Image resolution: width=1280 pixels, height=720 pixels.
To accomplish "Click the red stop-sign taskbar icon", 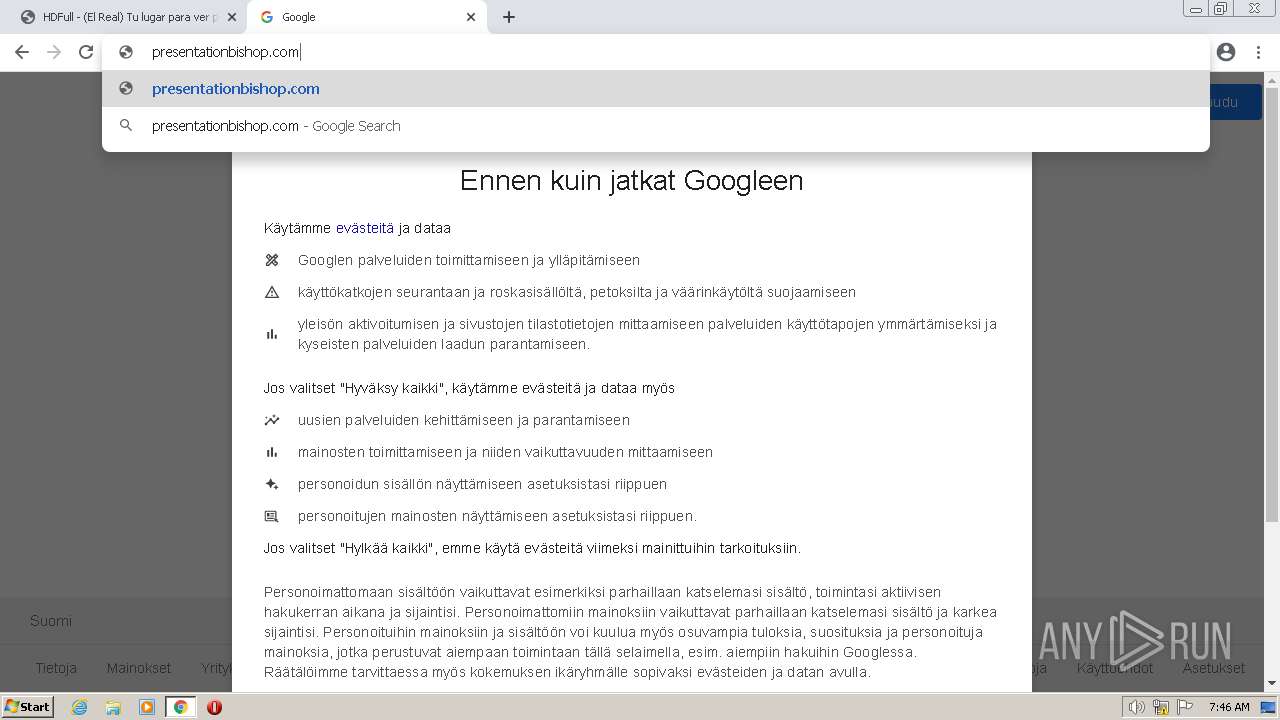I will (214, 707).
